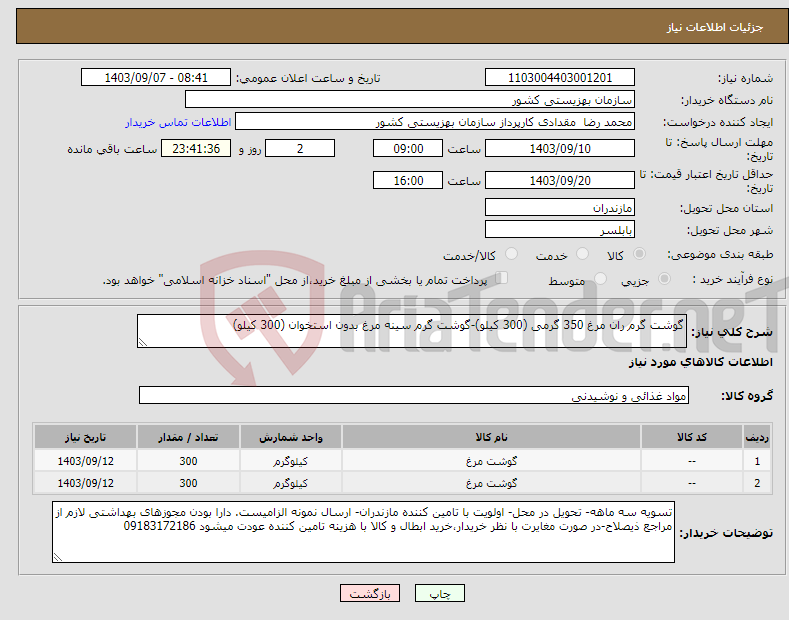Click the جزئیات اطلاعات نیاز page title
This screenshot has width=789, height=620.
(x=715, y=27)
